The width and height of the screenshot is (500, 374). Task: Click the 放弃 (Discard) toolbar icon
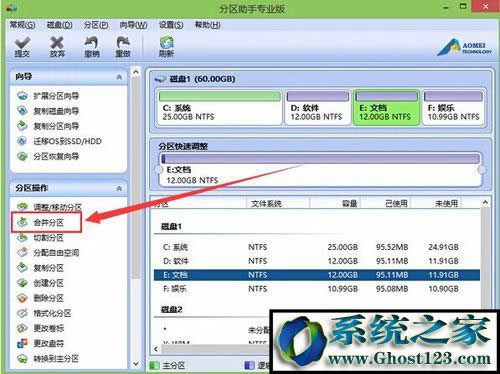point(57,47)
